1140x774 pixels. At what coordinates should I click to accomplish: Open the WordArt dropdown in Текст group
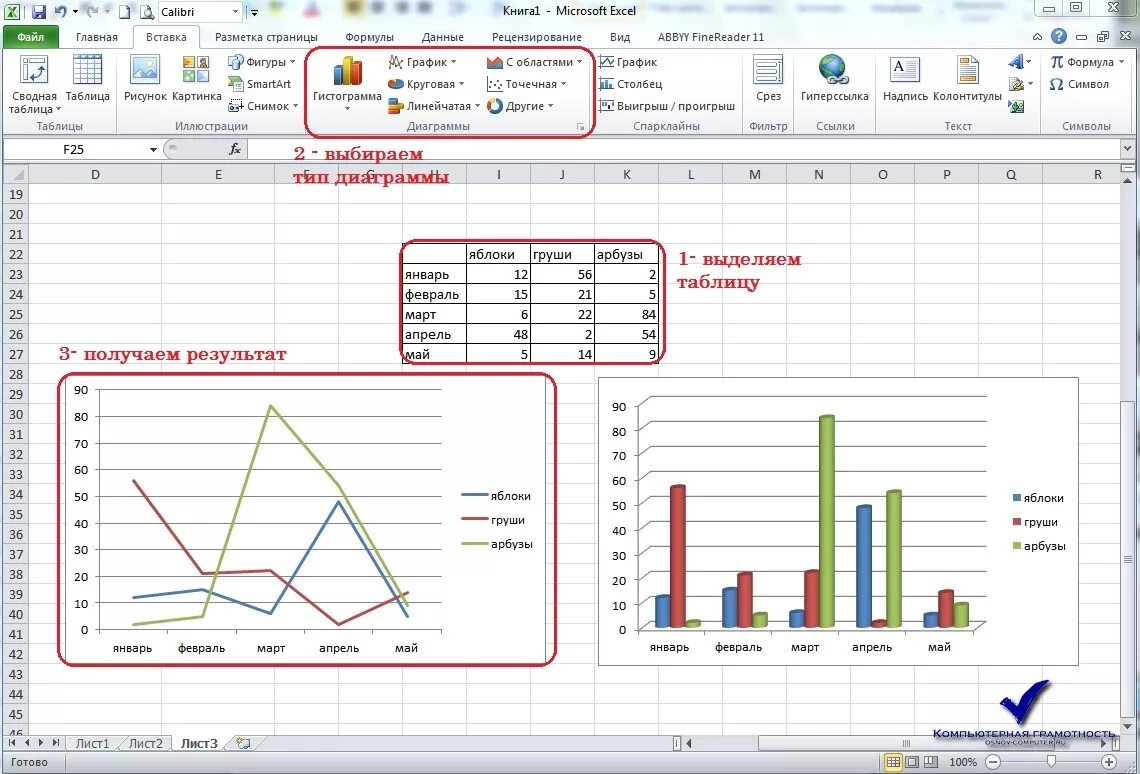click(1019, 62)
